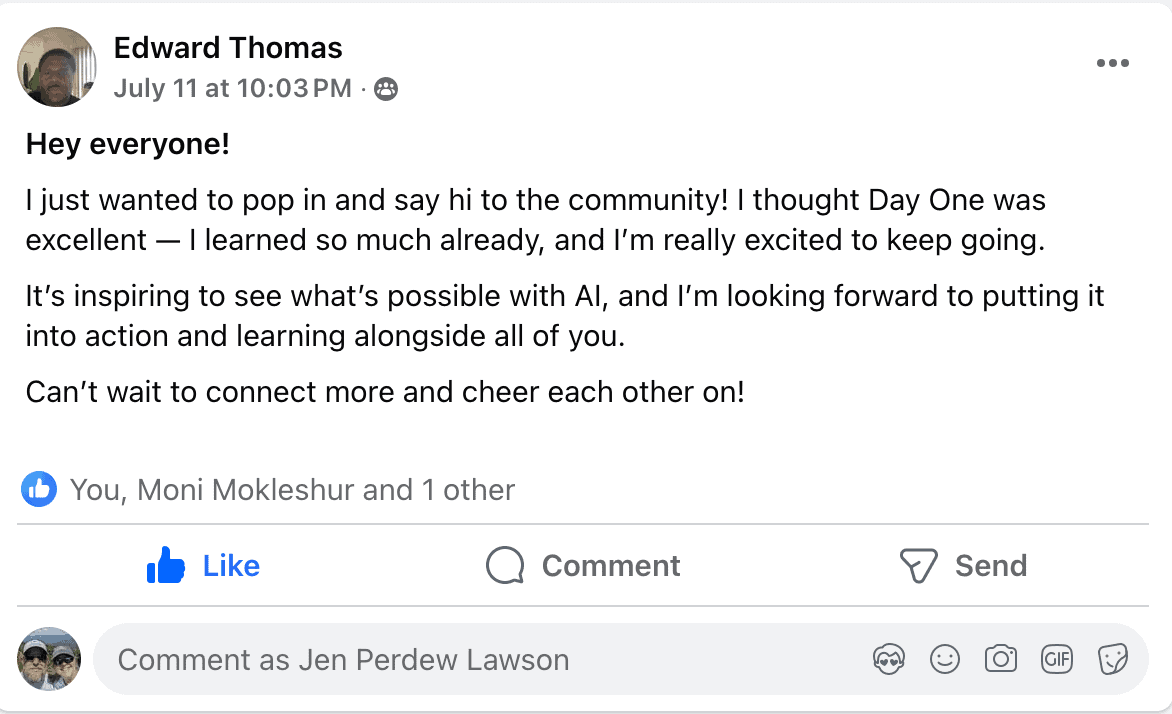Open the three-dot post options menu
The height and width of the screenshot is (714, 1172).
click(1112, 63)
